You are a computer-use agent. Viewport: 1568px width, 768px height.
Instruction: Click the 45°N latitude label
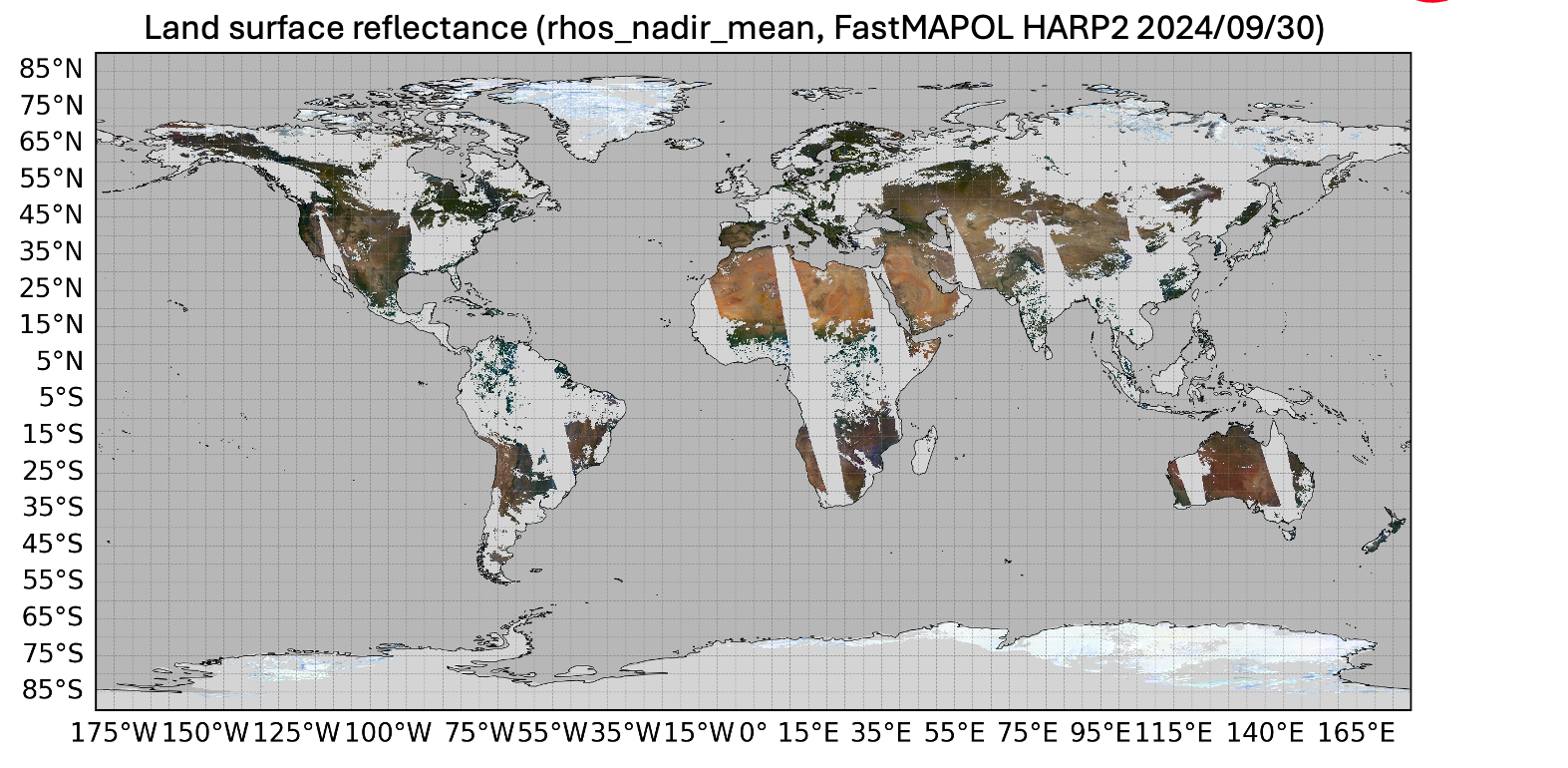[x=52, y=214]
